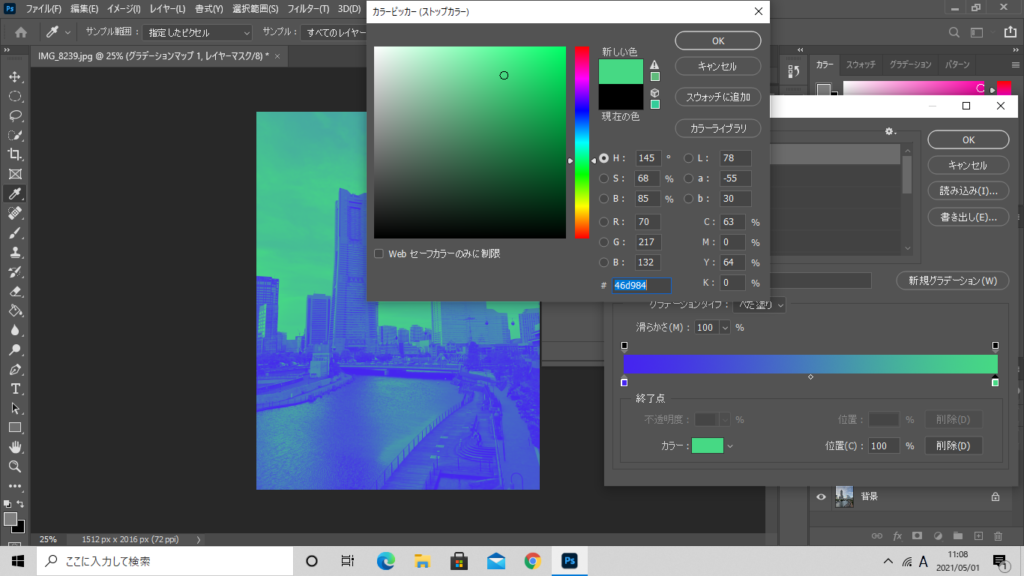Viewport: 1024px width, 576px height.
Task: Select the Eyedropper tool in toolbar
Action: click(x=14, y=194)
